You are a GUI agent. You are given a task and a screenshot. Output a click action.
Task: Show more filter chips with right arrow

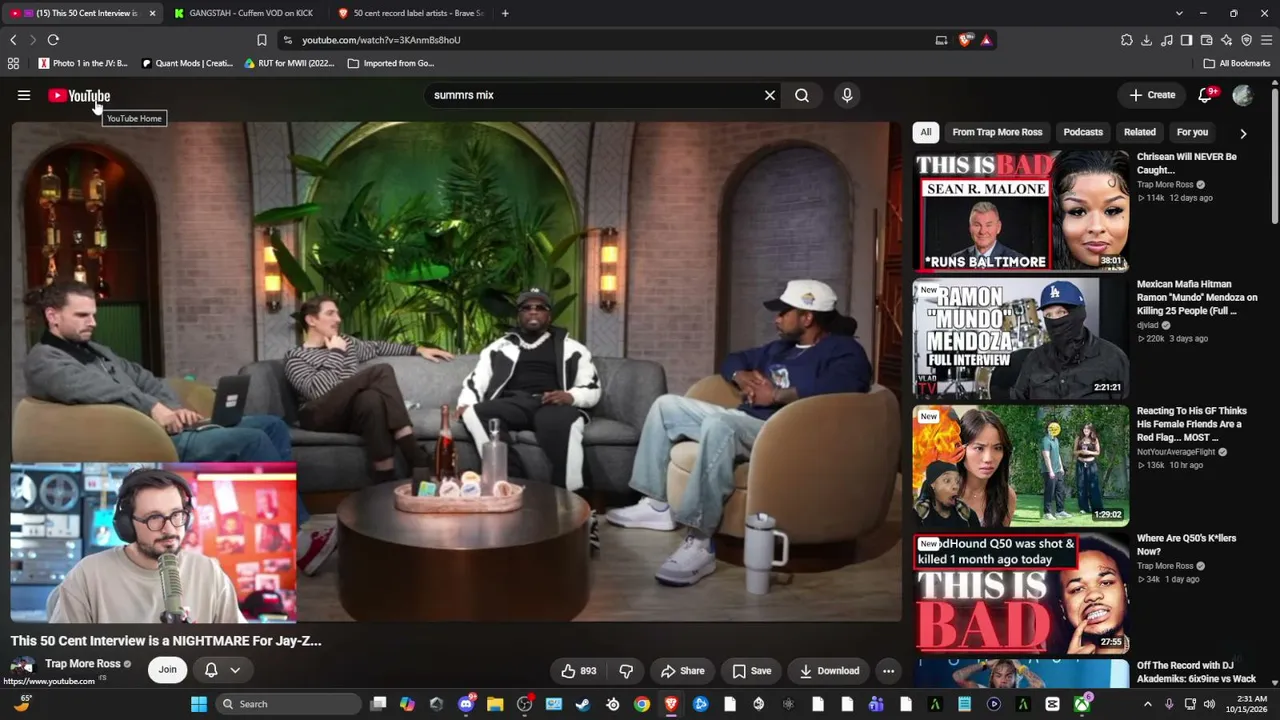click(x=1243, y=133)
